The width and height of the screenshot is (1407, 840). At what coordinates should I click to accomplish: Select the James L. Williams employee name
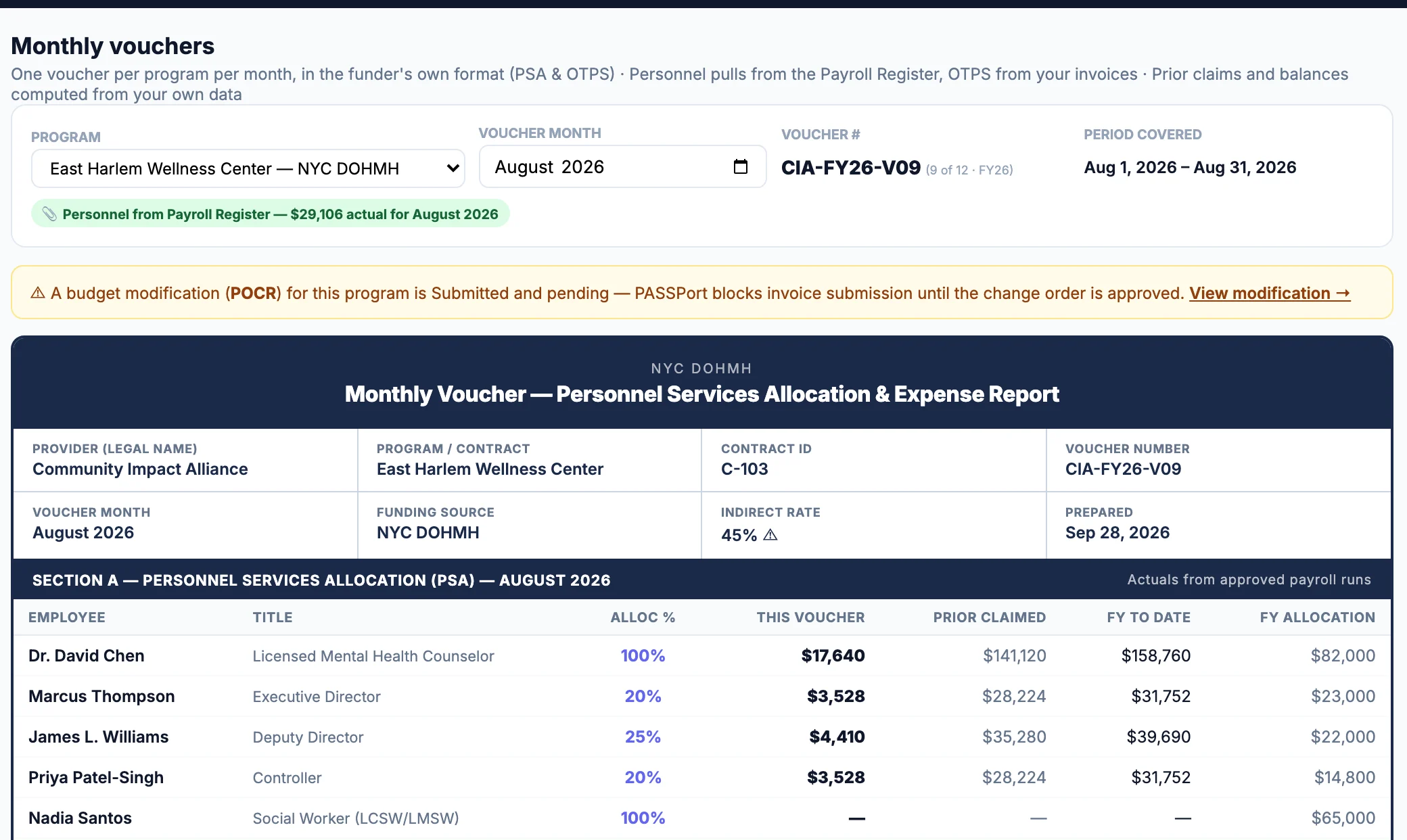99,737
